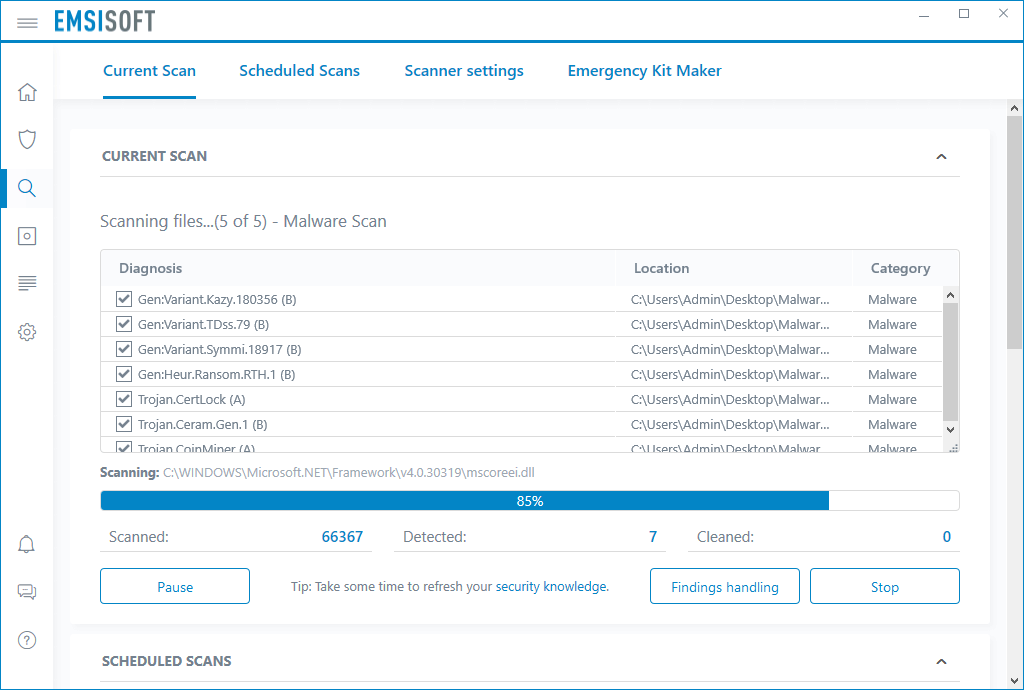Collapse the Current Scan section
The height and width of the screenshot is (690, 1024).
coord(941,157)
